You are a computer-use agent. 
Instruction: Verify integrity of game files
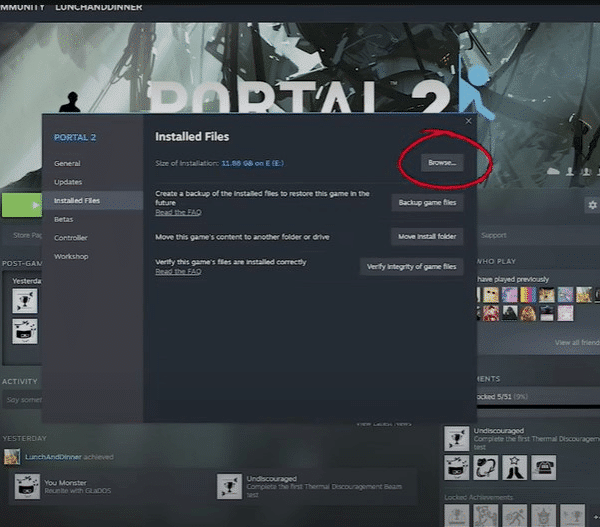[x=411, y=267]
